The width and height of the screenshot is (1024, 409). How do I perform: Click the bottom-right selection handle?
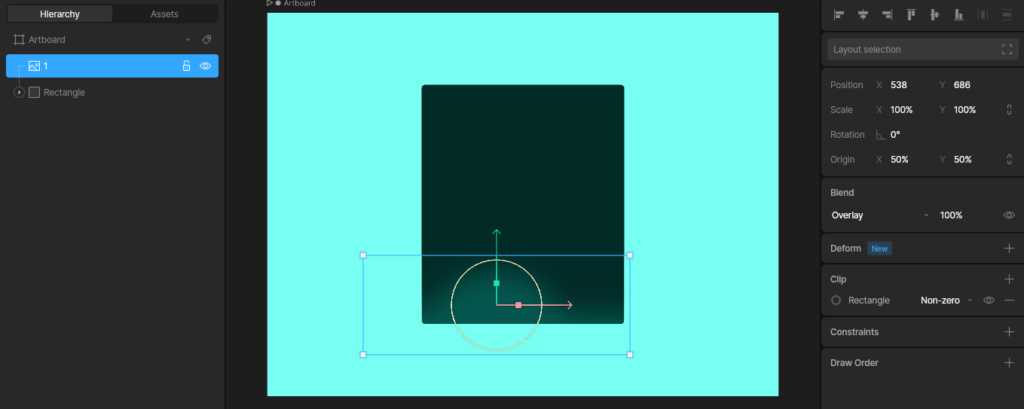pos(630,355)
